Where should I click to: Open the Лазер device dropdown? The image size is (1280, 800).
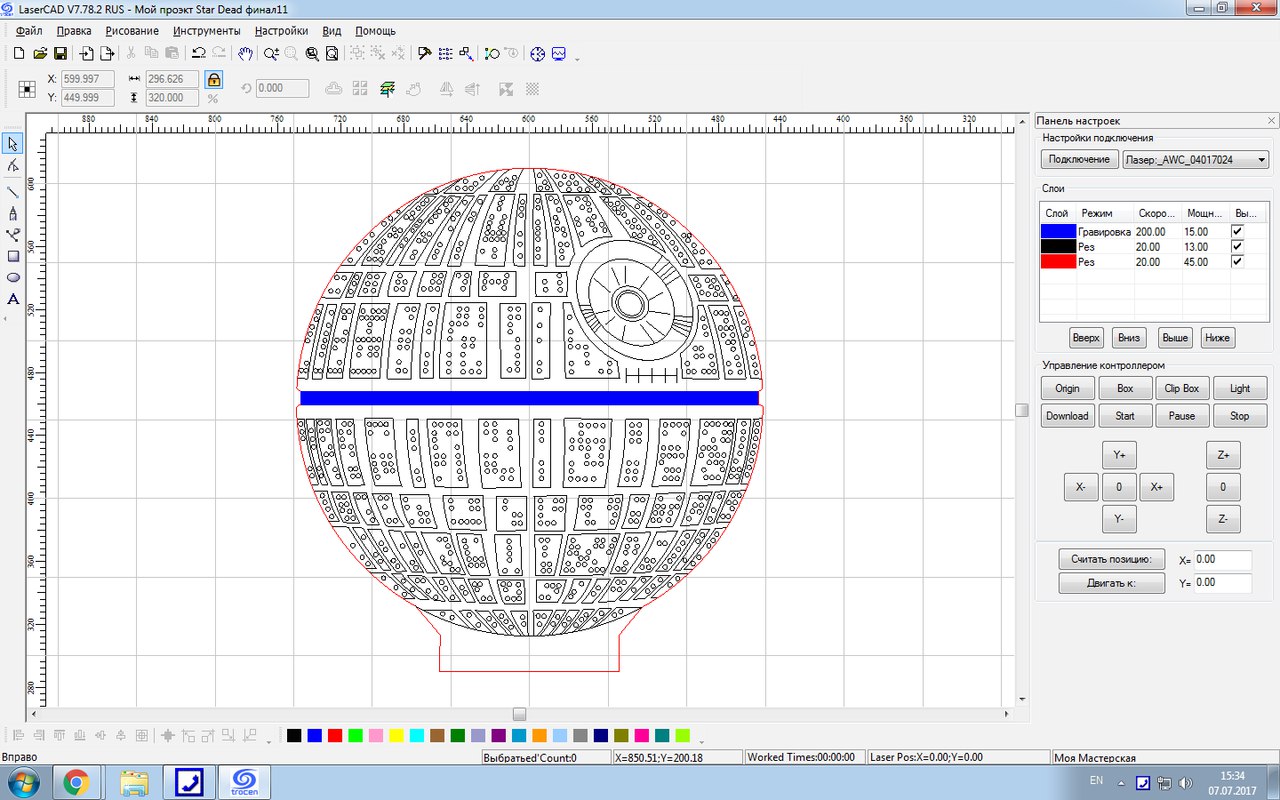[x=1261, y=159]
